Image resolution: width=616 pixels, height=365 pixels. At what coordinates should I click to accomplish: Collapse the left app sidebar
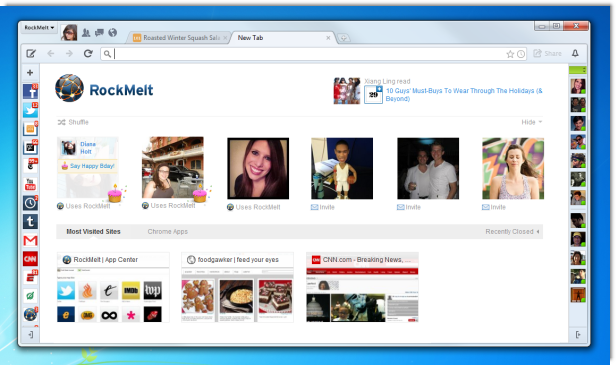pyautogui.click(x=30, y=335)
